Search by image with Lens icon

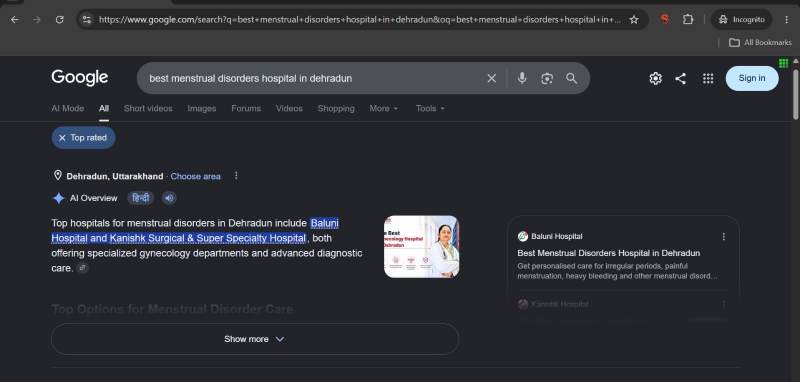tap(547, 79)
